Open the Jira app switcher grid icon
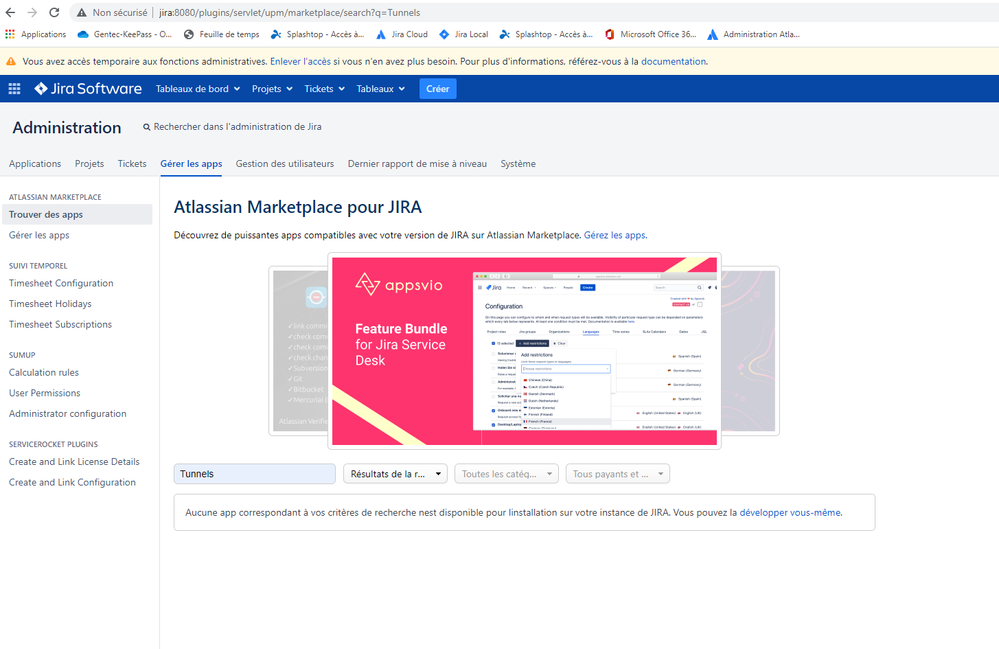Viewport: 999px width, 649px height. click(14, 89)
